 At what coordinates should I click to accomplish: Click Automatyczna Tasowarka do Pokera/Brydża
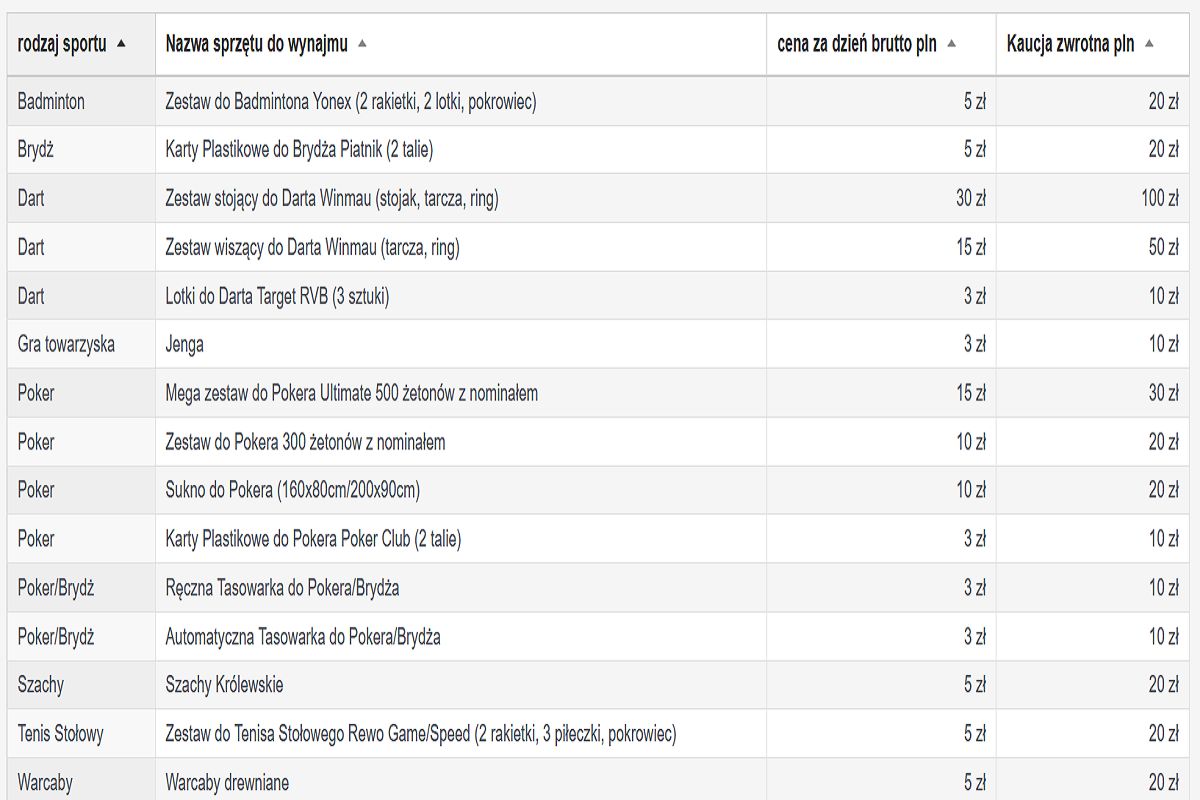pos(303,636)
